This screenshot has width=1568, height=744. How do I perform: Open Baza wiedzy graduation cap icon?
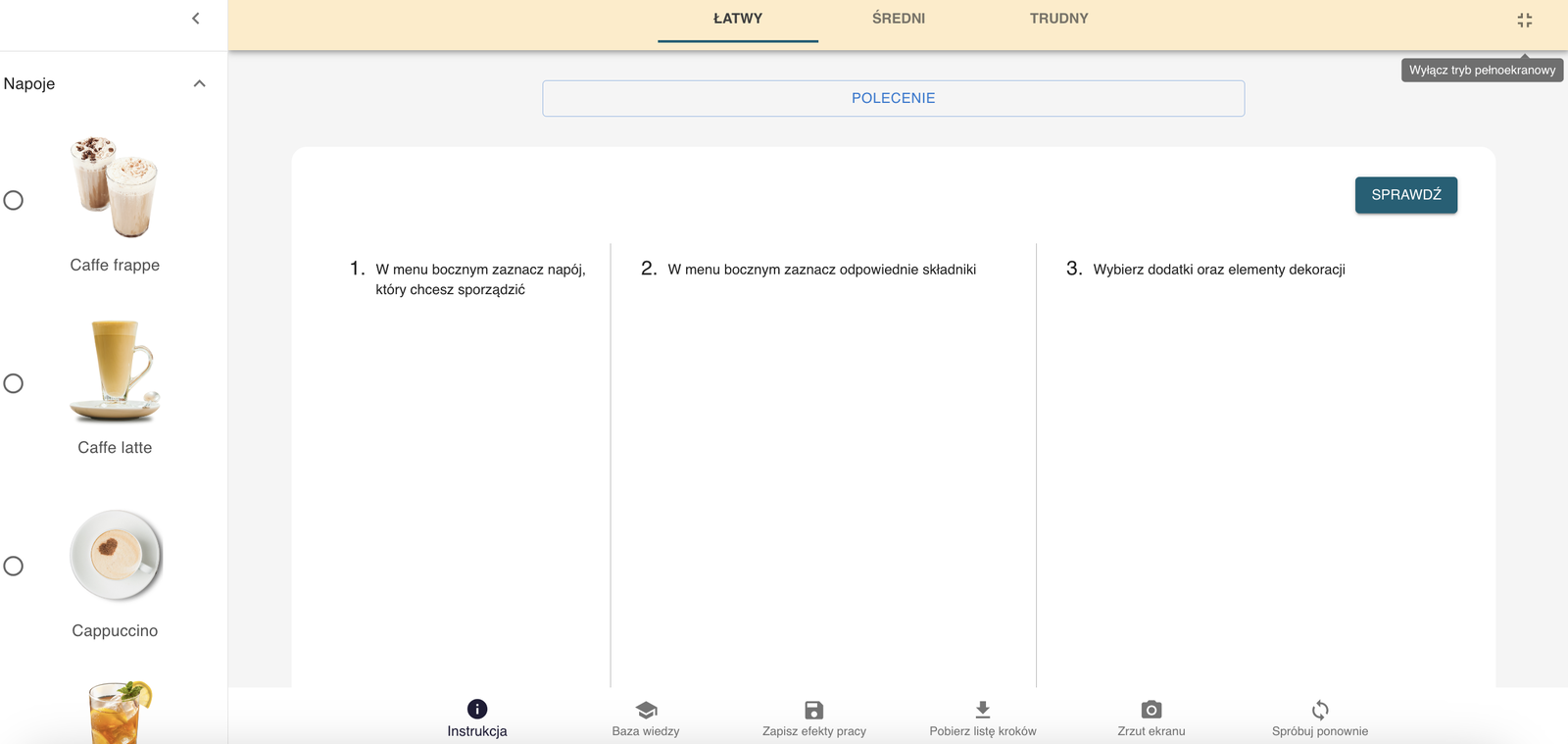(x=646, y=709)
